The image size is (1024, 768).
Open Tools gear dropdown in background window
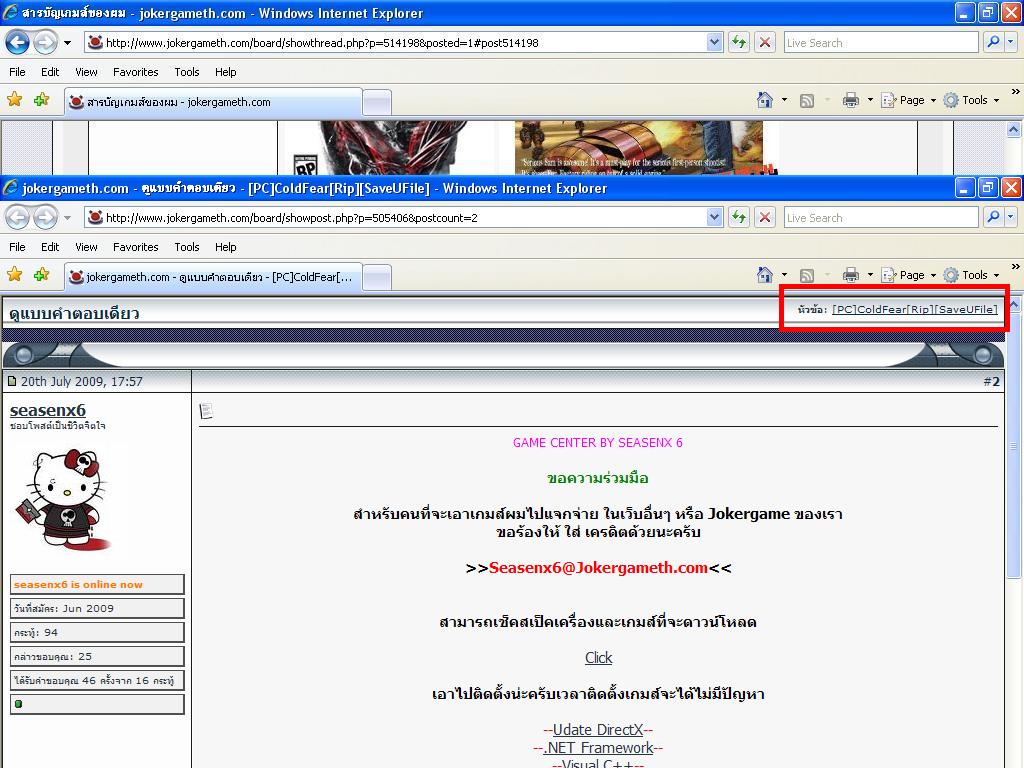coord(971,100)
